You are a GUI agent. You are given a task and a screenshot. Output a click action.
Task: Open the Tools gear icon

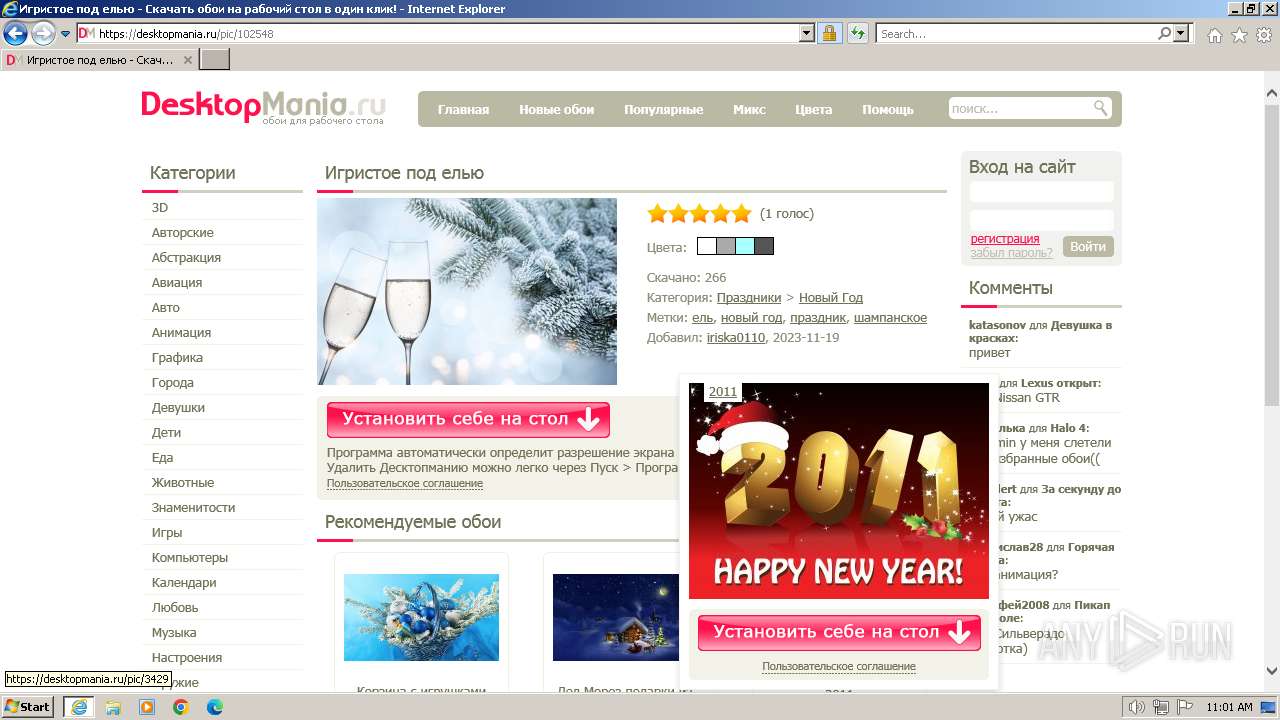1264,35
